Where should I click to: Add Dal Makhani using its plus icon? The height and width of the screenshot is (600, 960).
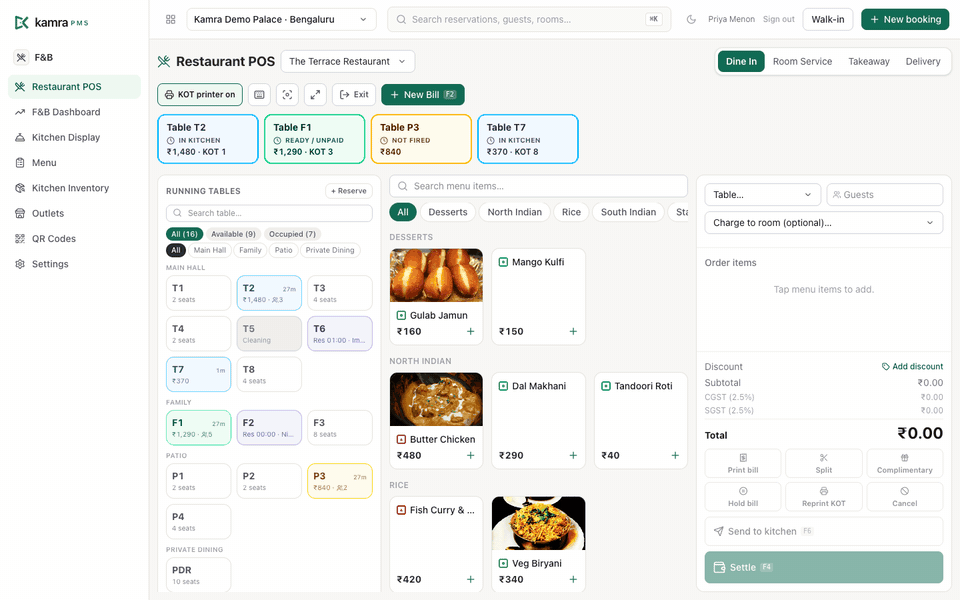pyautogui.click(x=573, y=456)
